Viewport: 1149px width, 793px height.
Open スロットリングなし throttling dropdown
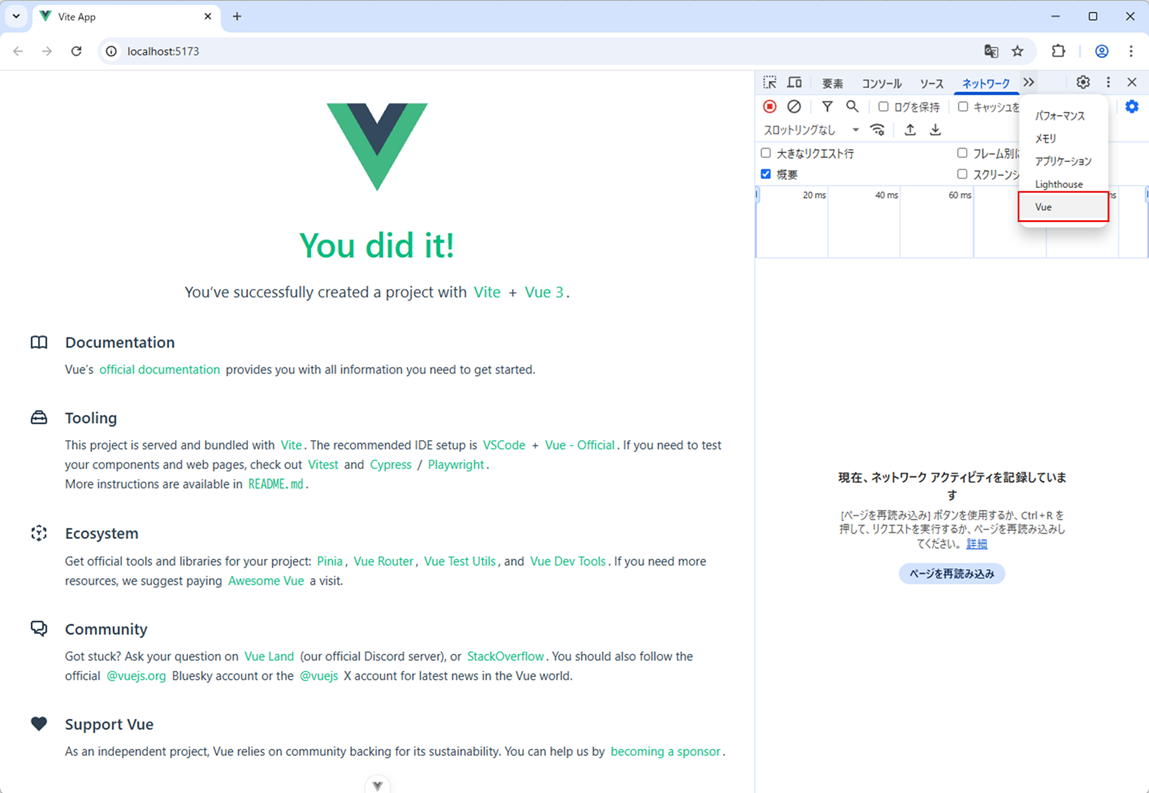(x=811, y=130)
